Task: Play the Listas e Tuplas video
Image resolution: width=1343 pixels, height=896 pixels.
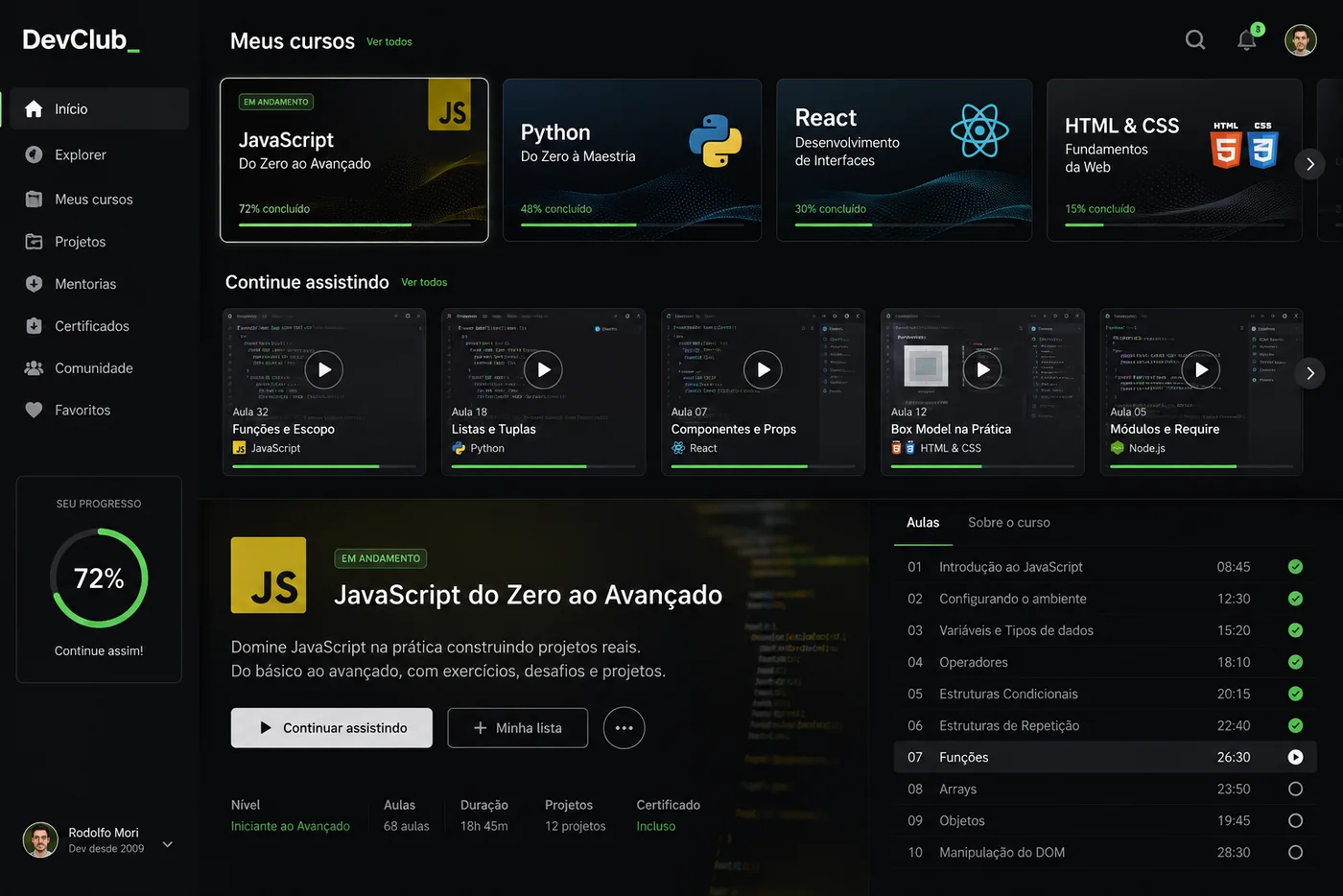Action: (543, 369)
